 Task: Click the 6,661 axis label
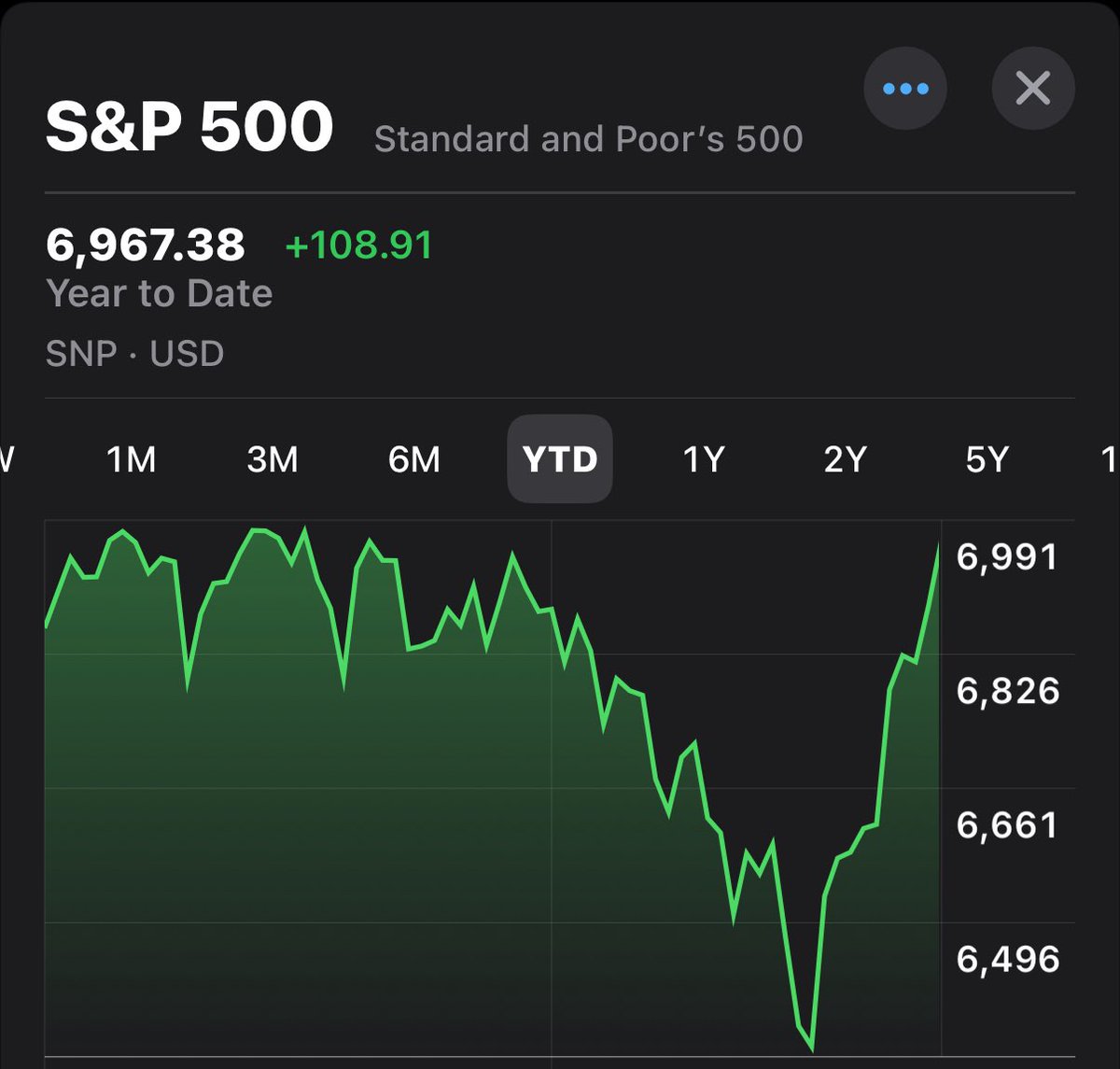(1008, 825)
